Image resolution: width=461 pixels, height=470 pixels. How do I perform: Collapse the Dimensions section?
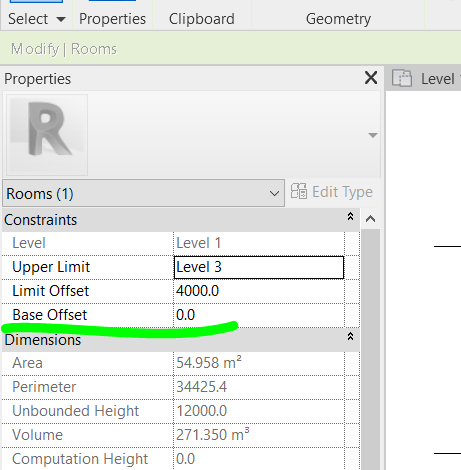[350, 337]
